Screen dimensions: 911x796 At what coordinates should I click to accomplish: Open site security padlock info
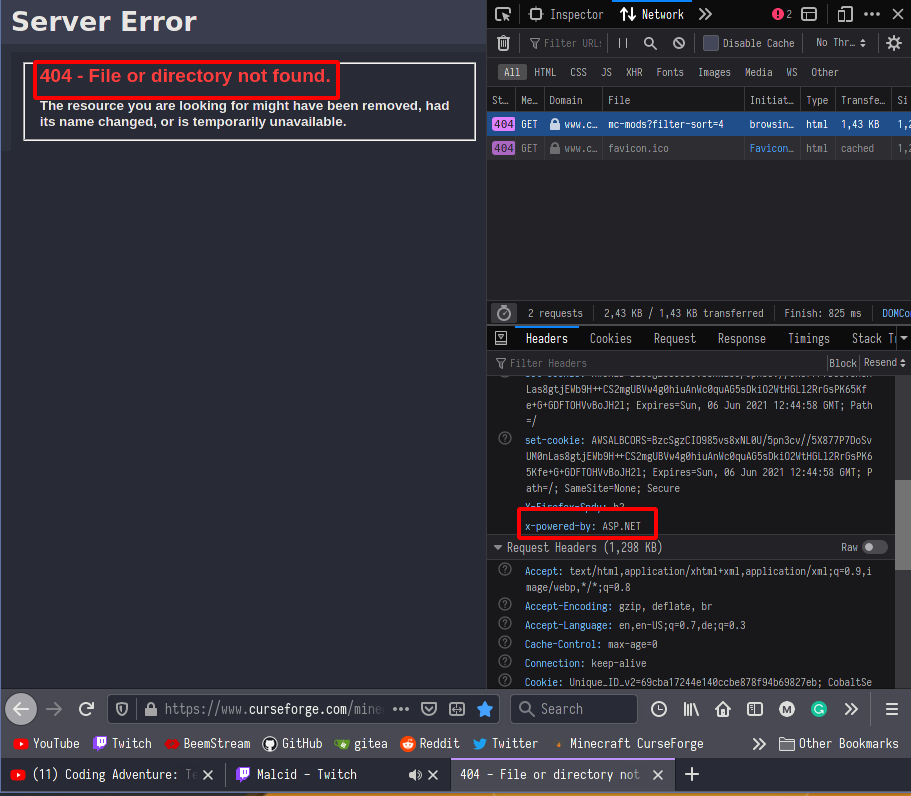click(150, 709)
